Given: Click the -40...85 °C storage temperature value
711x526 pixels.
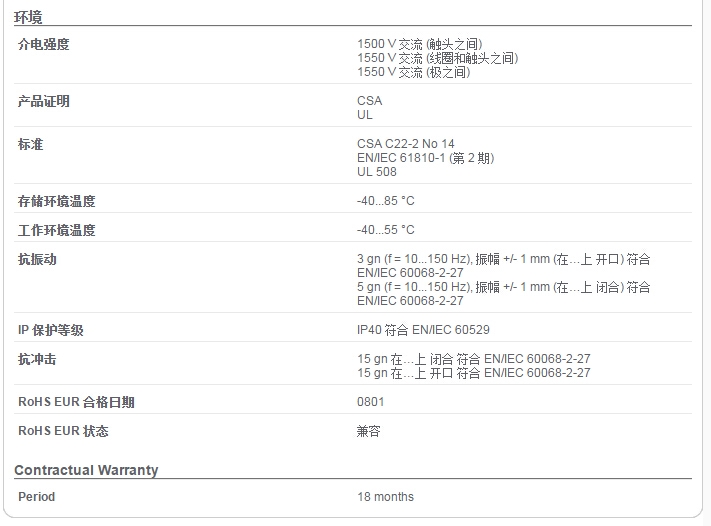Looking at the screenshot, I should (385, 201).
